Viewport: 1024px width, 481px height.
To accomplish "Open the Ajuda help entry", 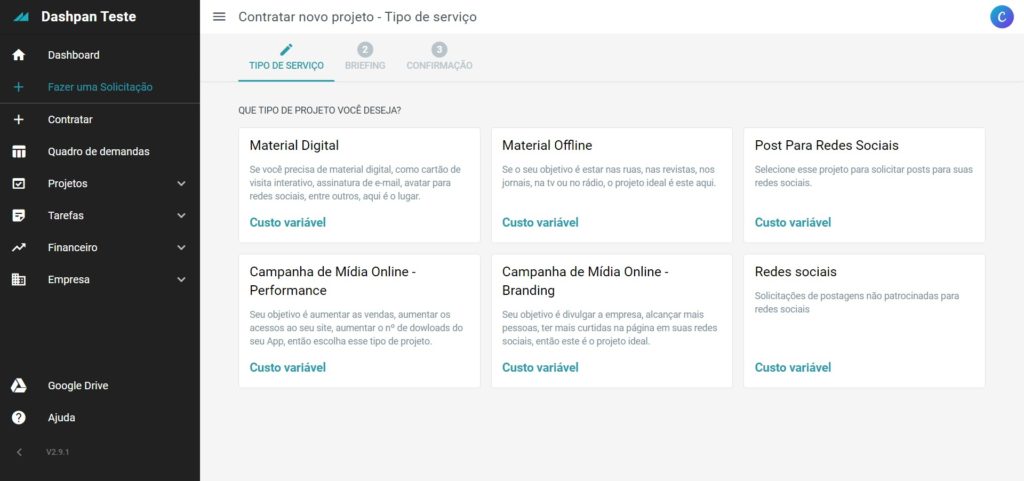I will click(x=100, y=418).
